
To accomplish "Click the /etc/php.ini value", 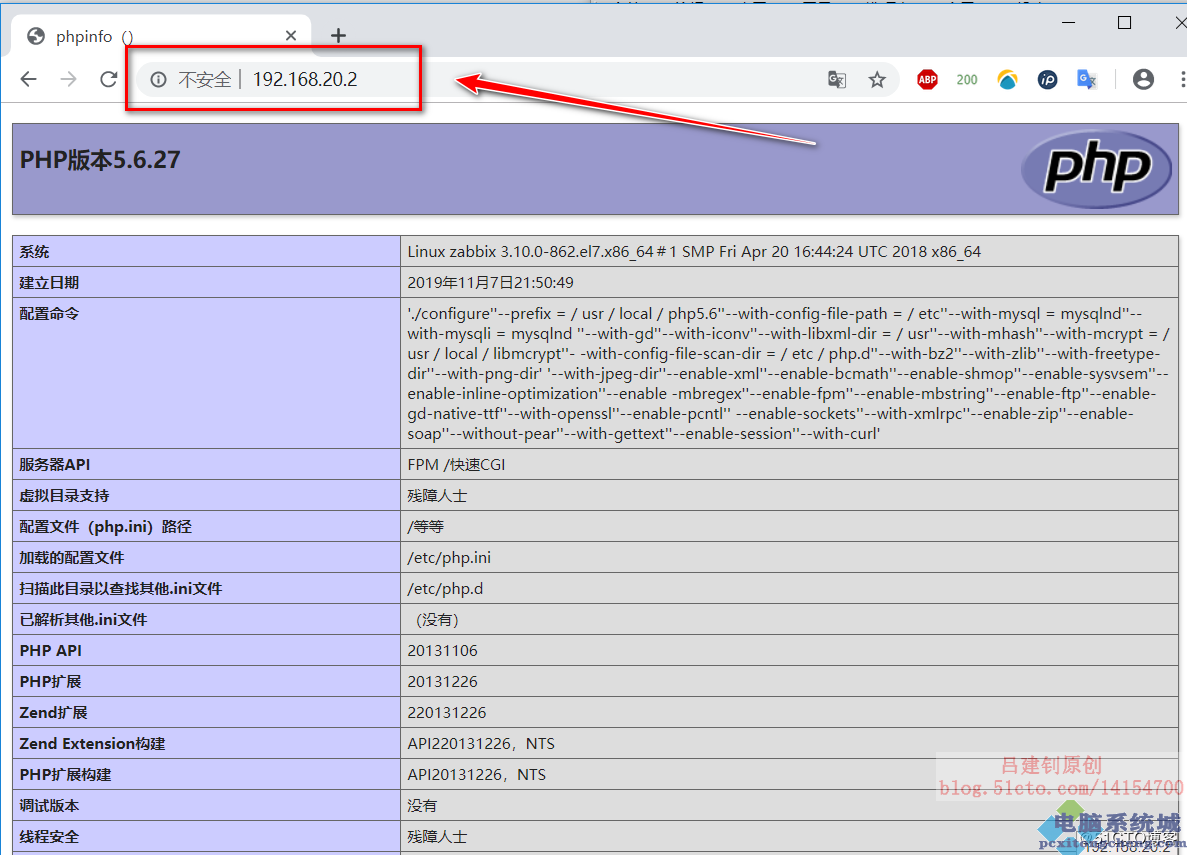I will [x=449, y=557].
